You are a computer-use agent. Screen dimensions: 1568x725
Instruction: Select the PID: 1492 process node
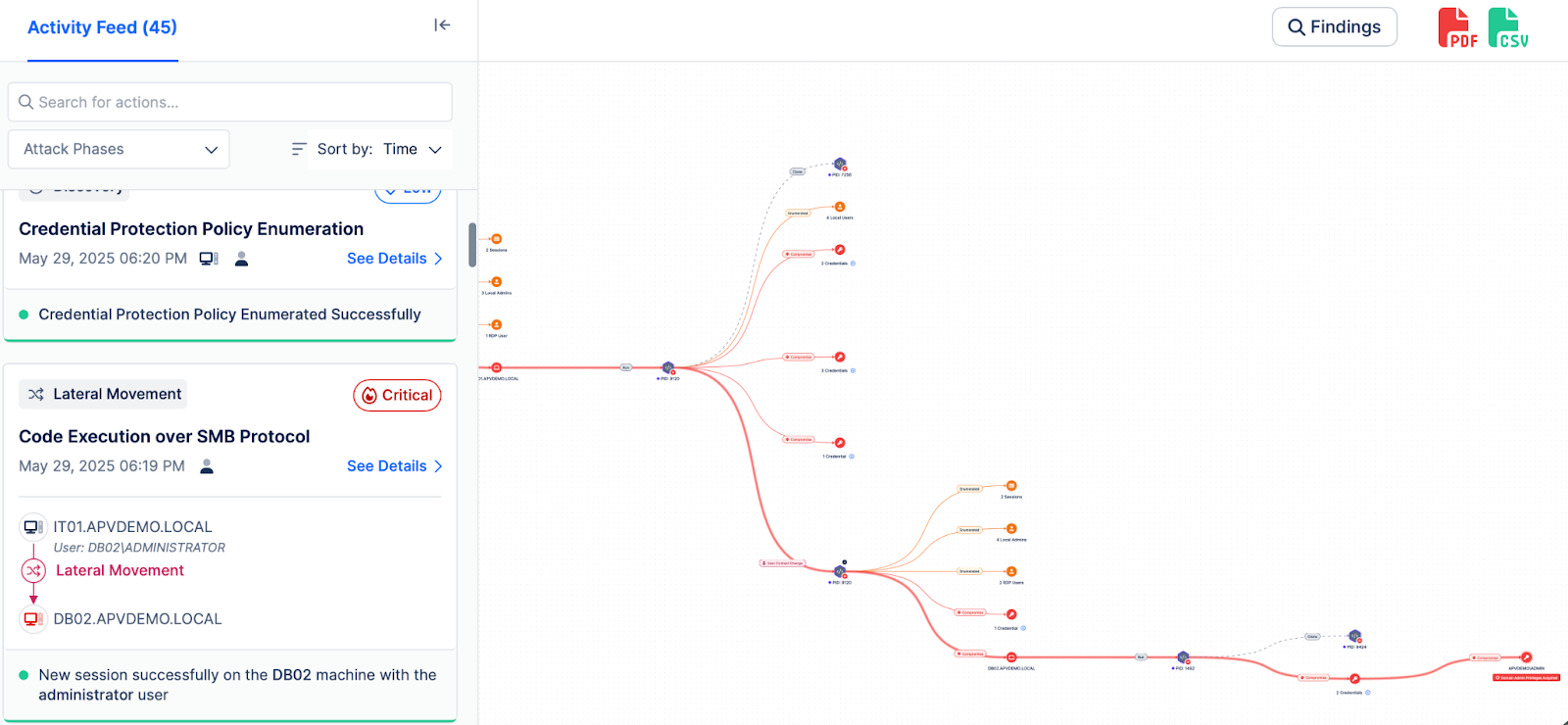[1183, 657]
